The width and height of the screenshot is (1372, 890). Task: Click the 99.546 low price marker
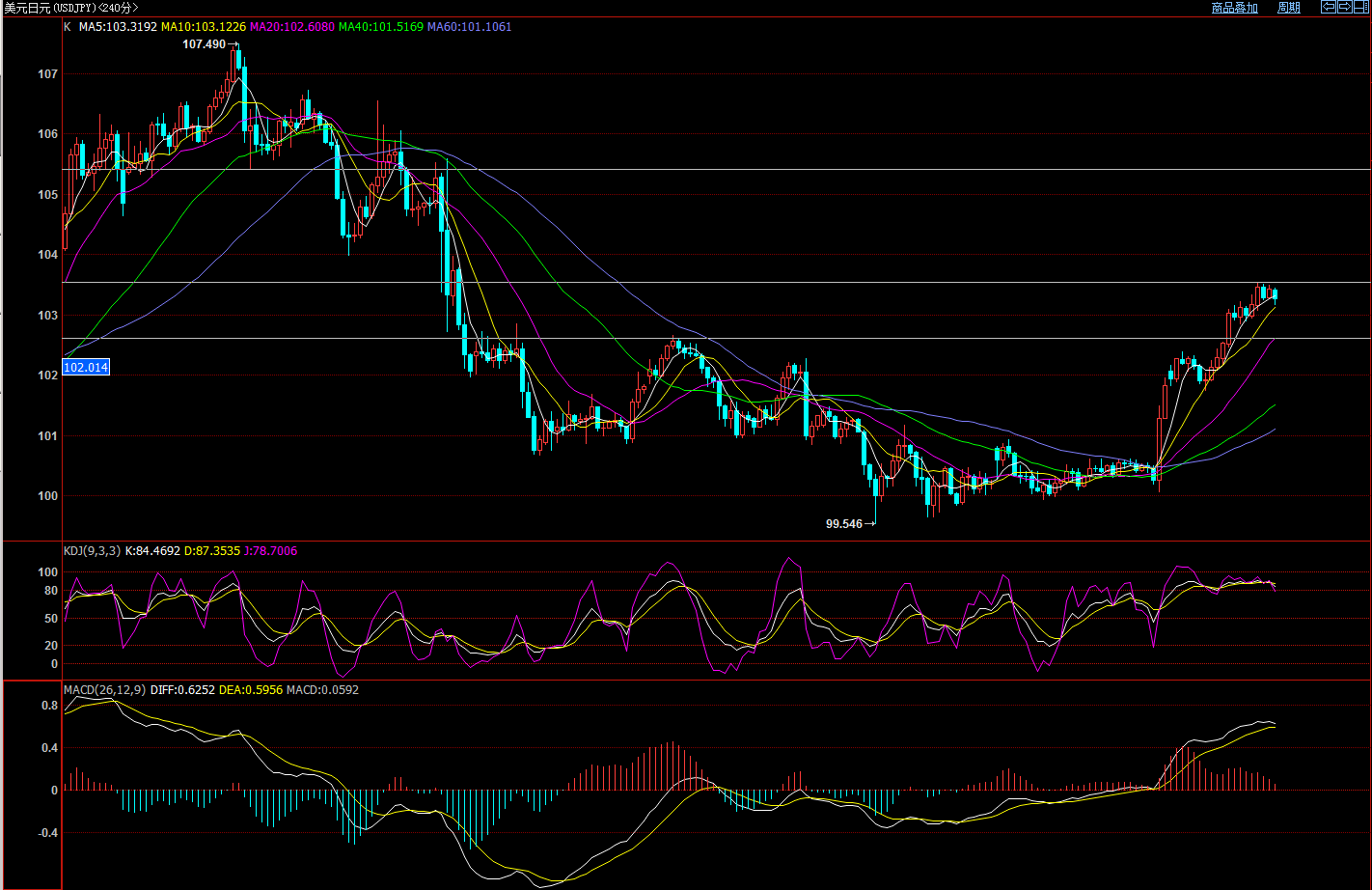(844, 524)
